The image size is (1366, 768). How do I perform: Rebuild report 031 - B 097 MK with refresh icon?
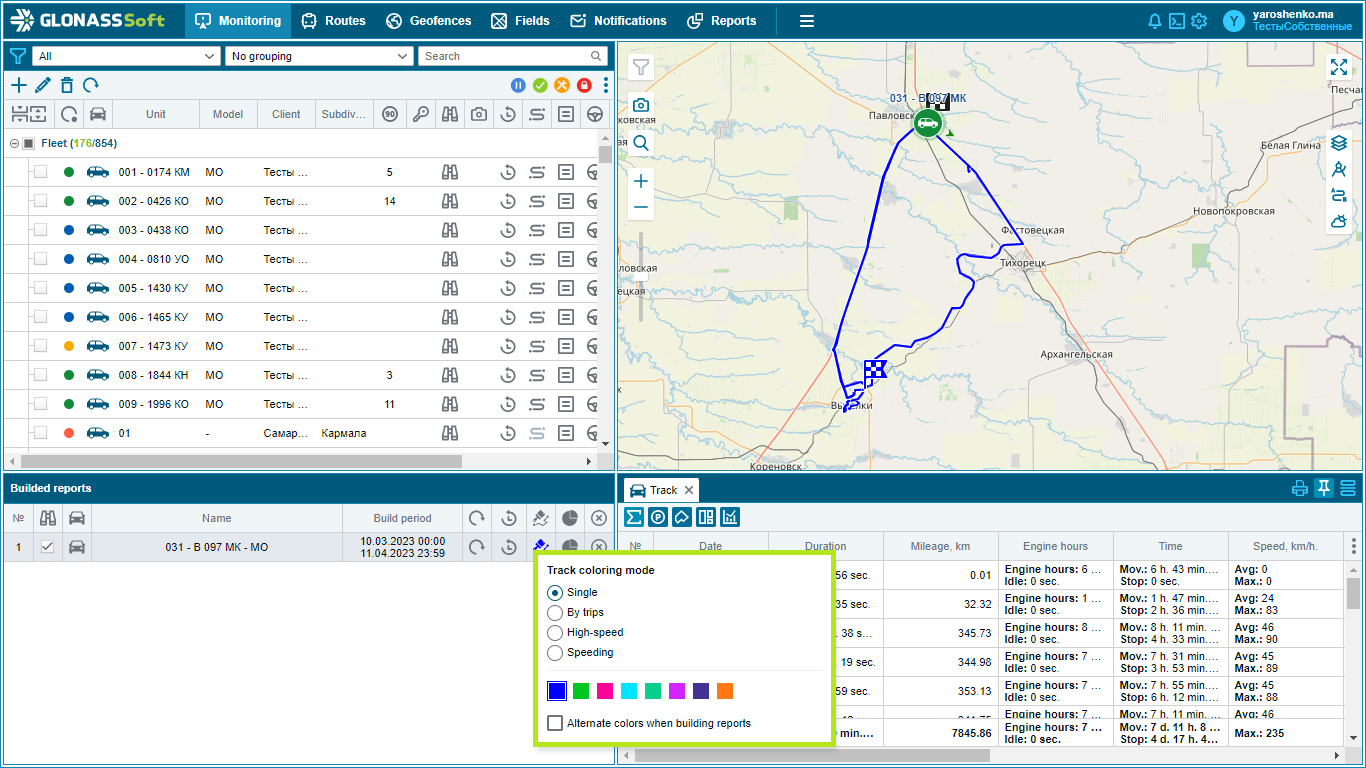(477, 547)
